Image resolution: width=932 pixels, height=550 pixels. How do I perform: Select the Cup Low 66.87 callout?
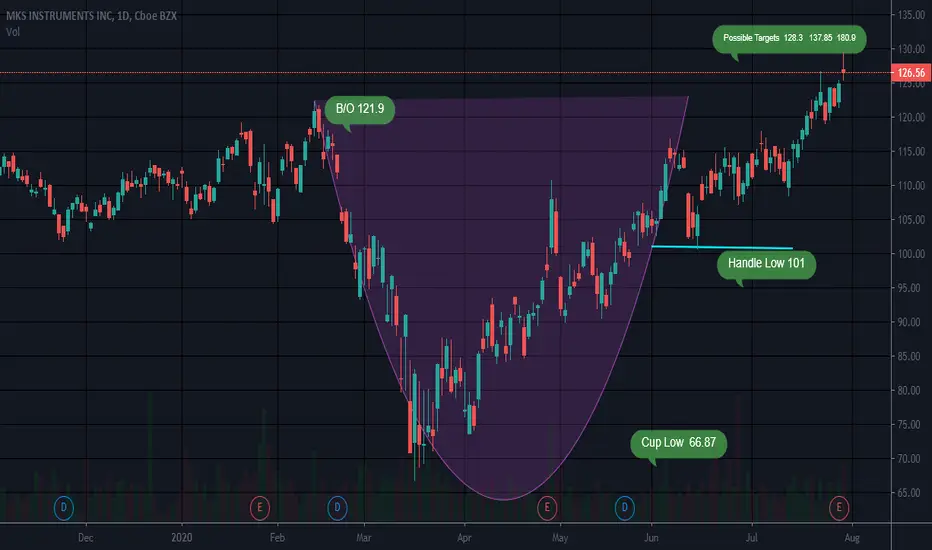coord(678,443)
